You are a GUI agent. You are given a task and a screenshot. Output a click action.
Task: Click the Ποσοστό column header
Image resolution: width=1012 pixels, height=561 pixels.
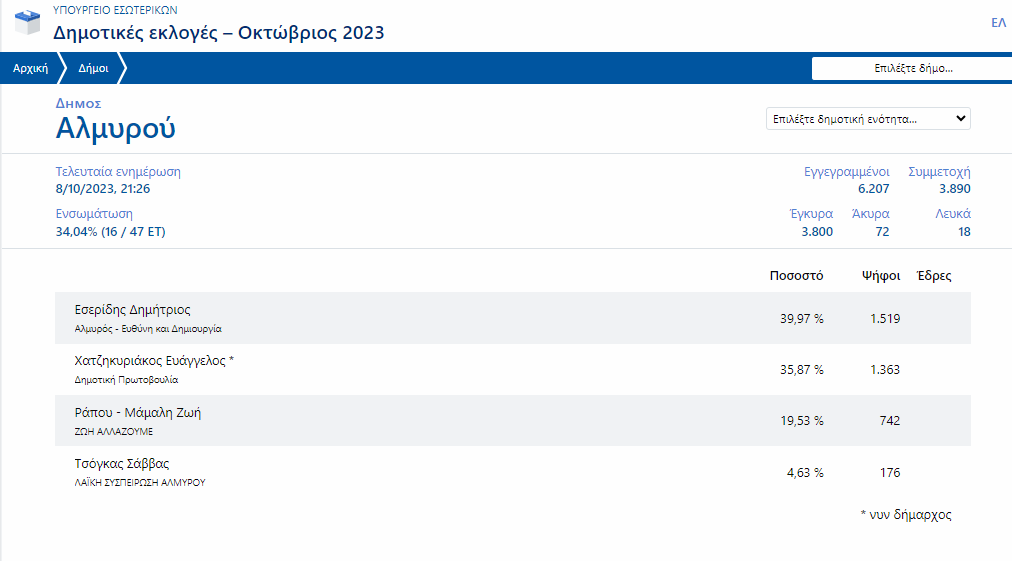coord(796,275)
